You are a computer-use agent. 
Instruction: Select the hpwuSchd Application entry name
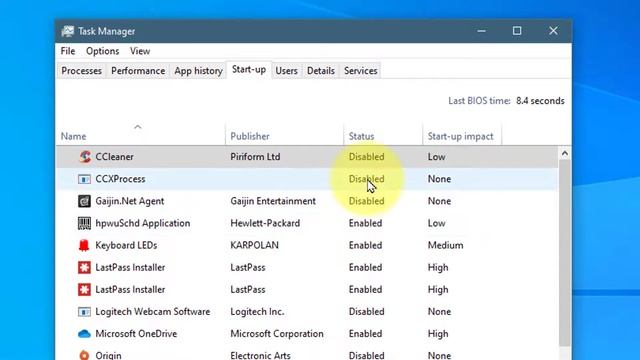[142, 223]
